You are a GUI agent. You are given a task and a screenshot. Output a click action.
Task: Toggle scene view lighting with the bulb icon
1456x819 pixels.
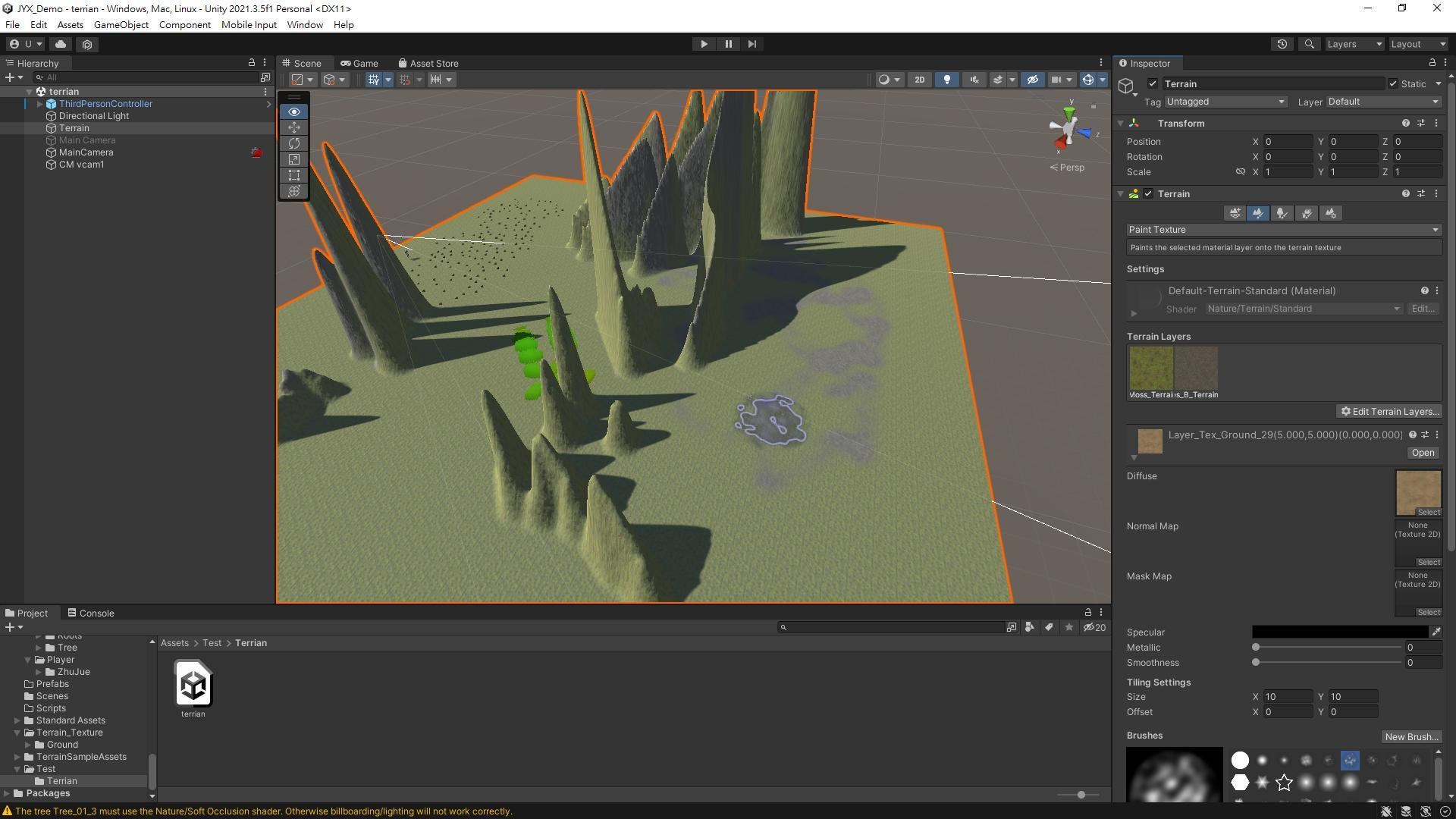point(946,79)
